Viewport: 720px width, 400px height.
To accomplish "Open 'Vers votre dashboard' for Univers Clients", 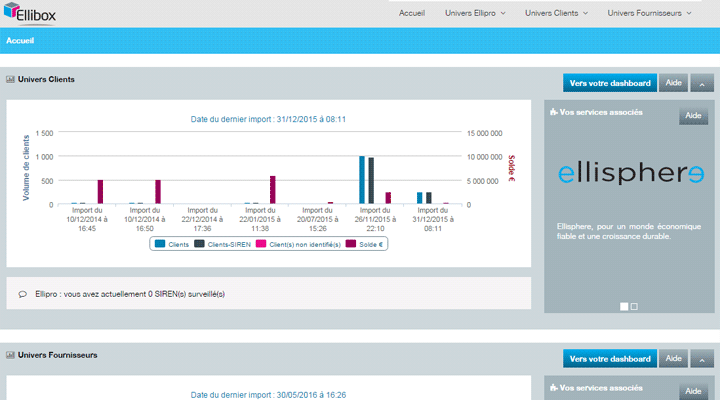I will pos(609,83).
